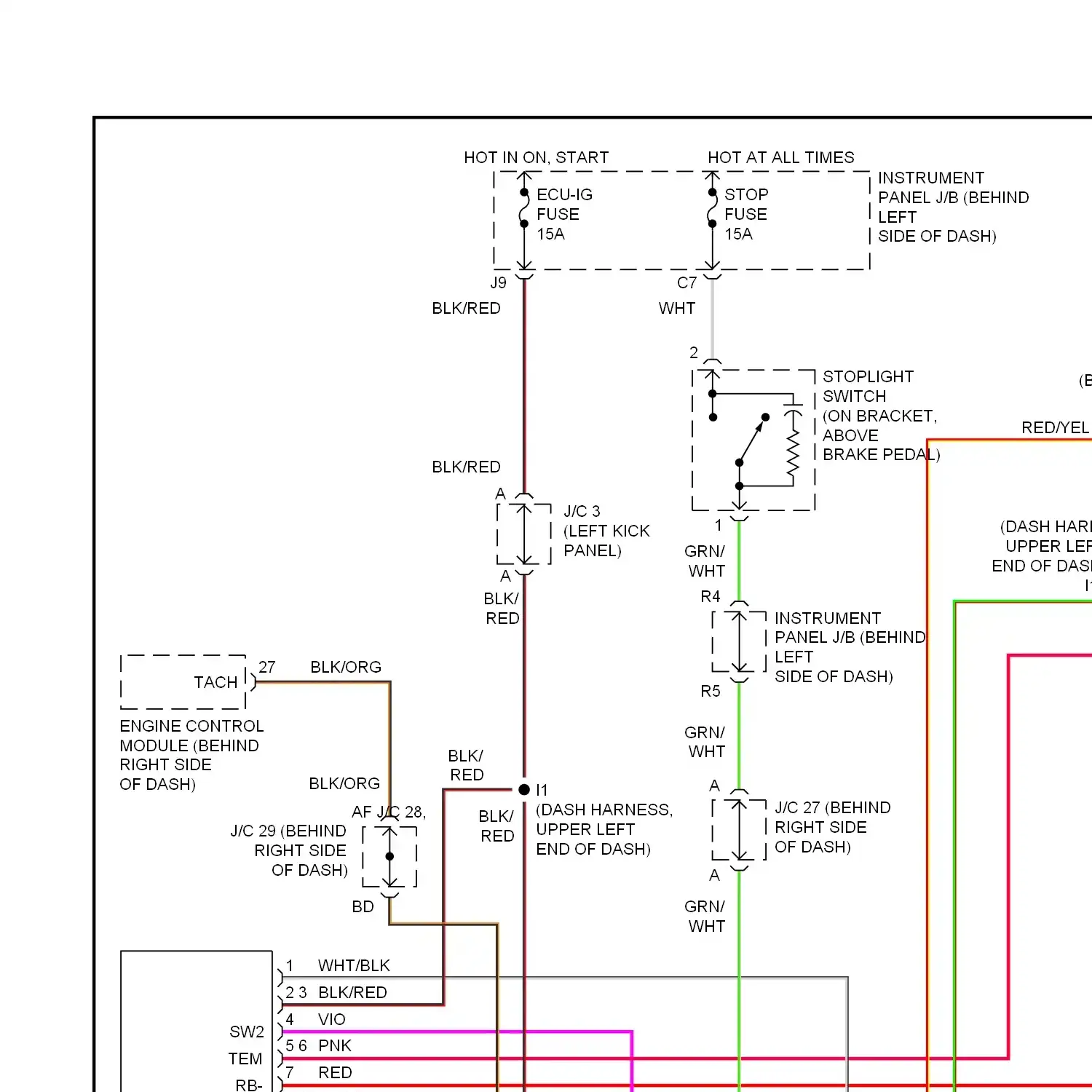The image size is (1092, 1092).
Task: Click pin 2 3 BLK/RED label
Action: point(336,992)
